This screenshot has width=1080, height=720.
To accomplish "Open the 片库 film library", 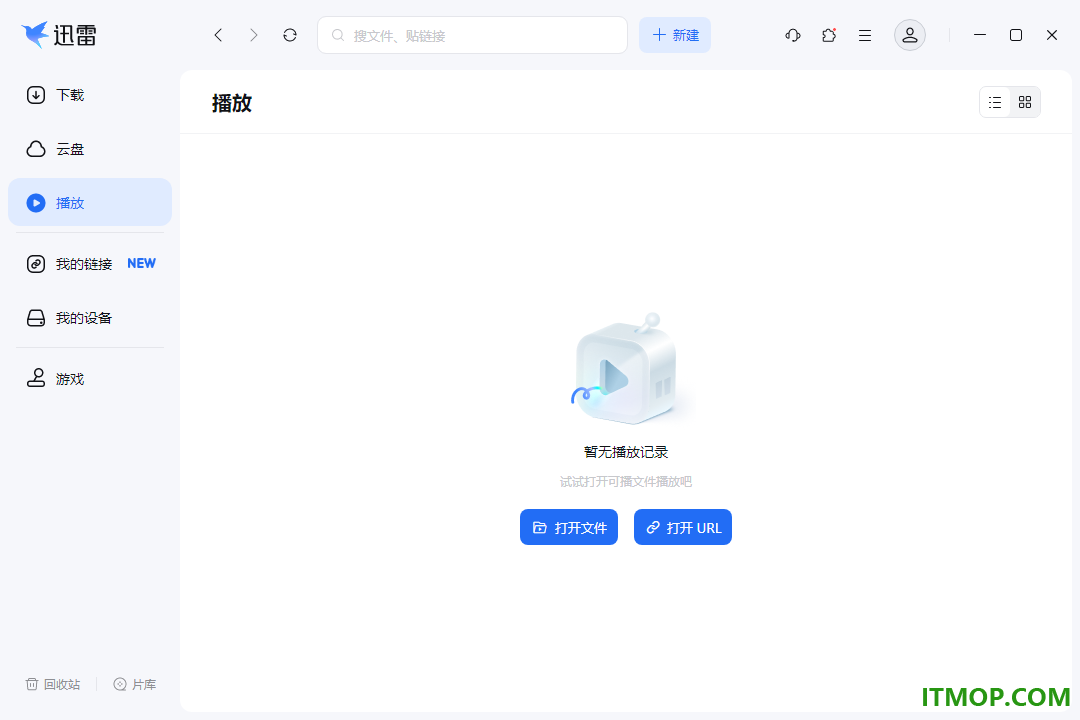I will coord(135,684).
